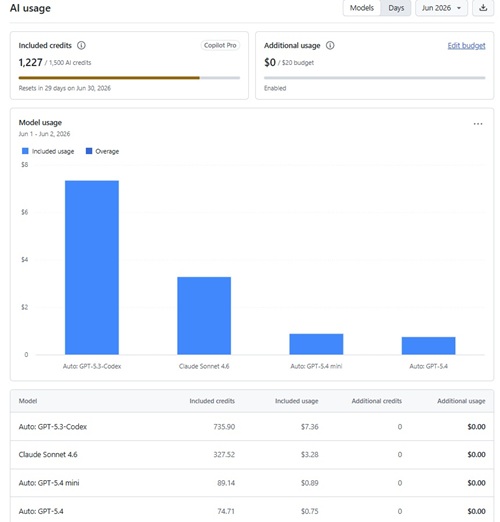This screenshot has height=522, width=500.
Task: Click the $0.00 additional usage for GPT-5.3-Codex
Action: coord(476,427)
